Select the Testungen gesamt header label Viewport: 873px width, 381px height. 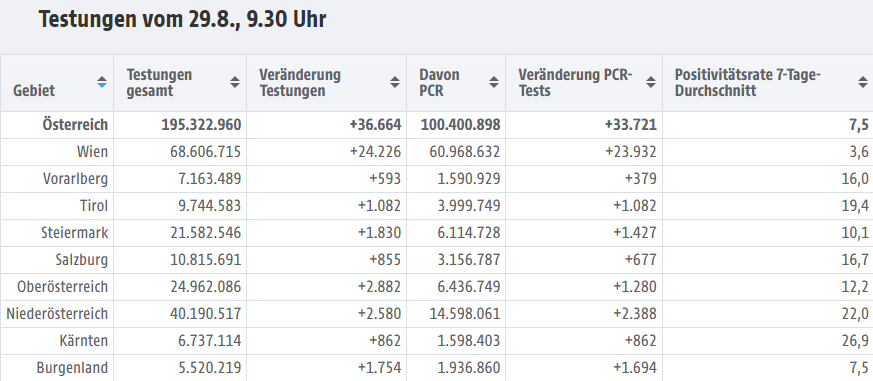159,82
